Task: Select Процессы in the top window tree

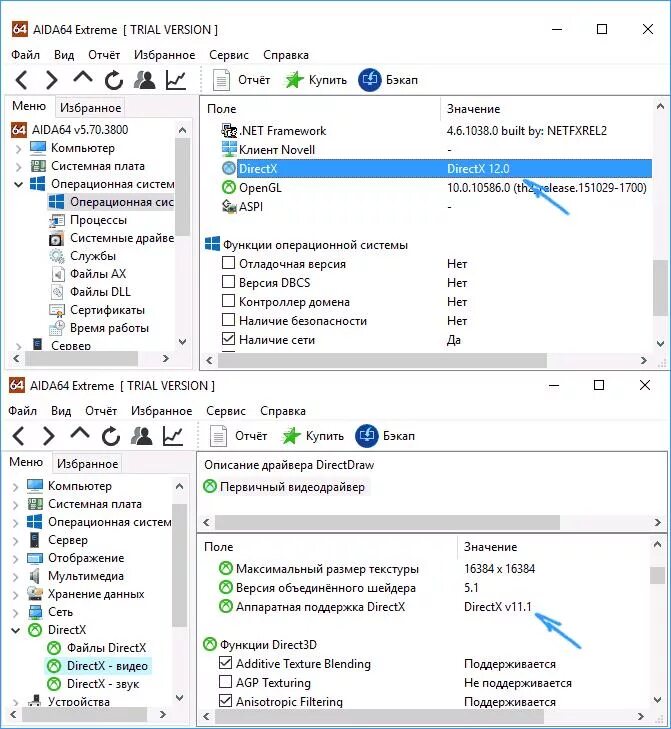Action: tap(98, 220)
